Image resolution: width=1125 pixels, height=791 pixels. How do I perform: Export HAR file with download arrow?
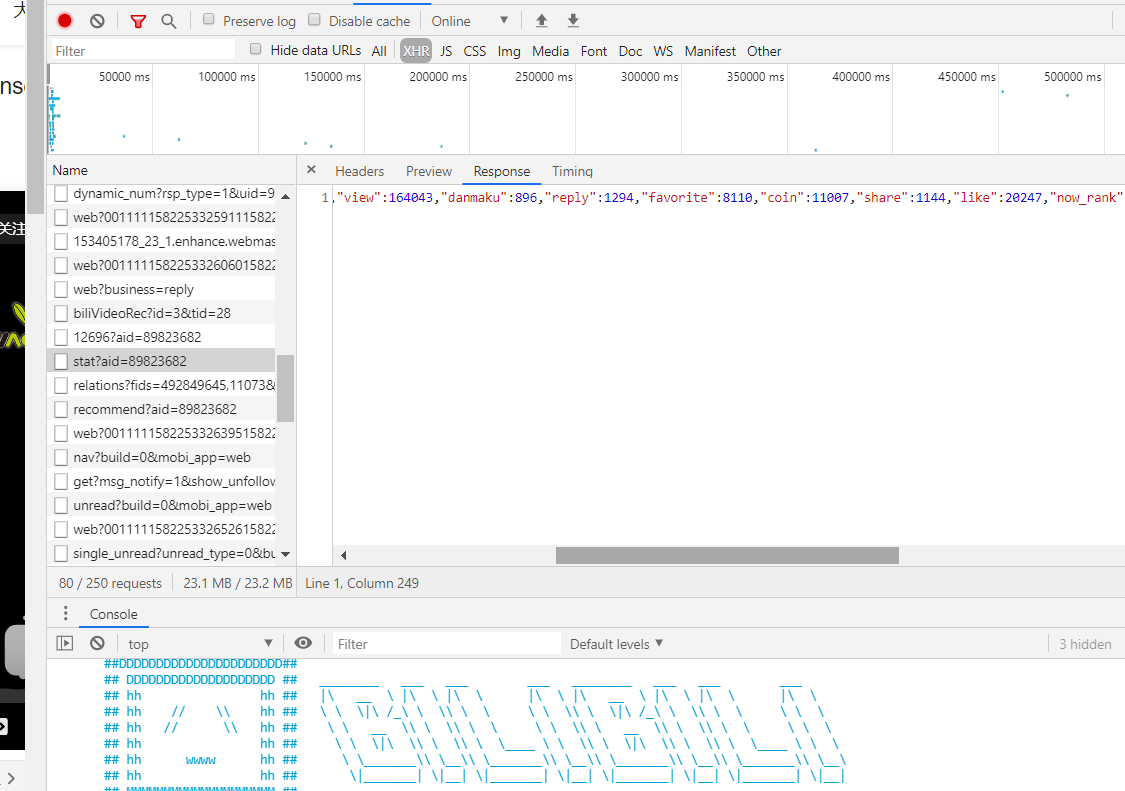click(573, 21)
